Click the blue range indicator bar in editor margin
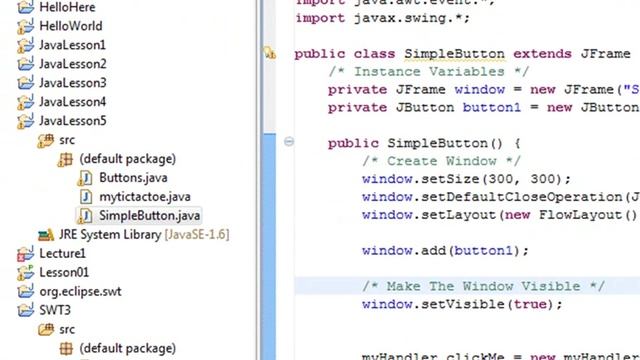640x360 pixels. (269, 247)
